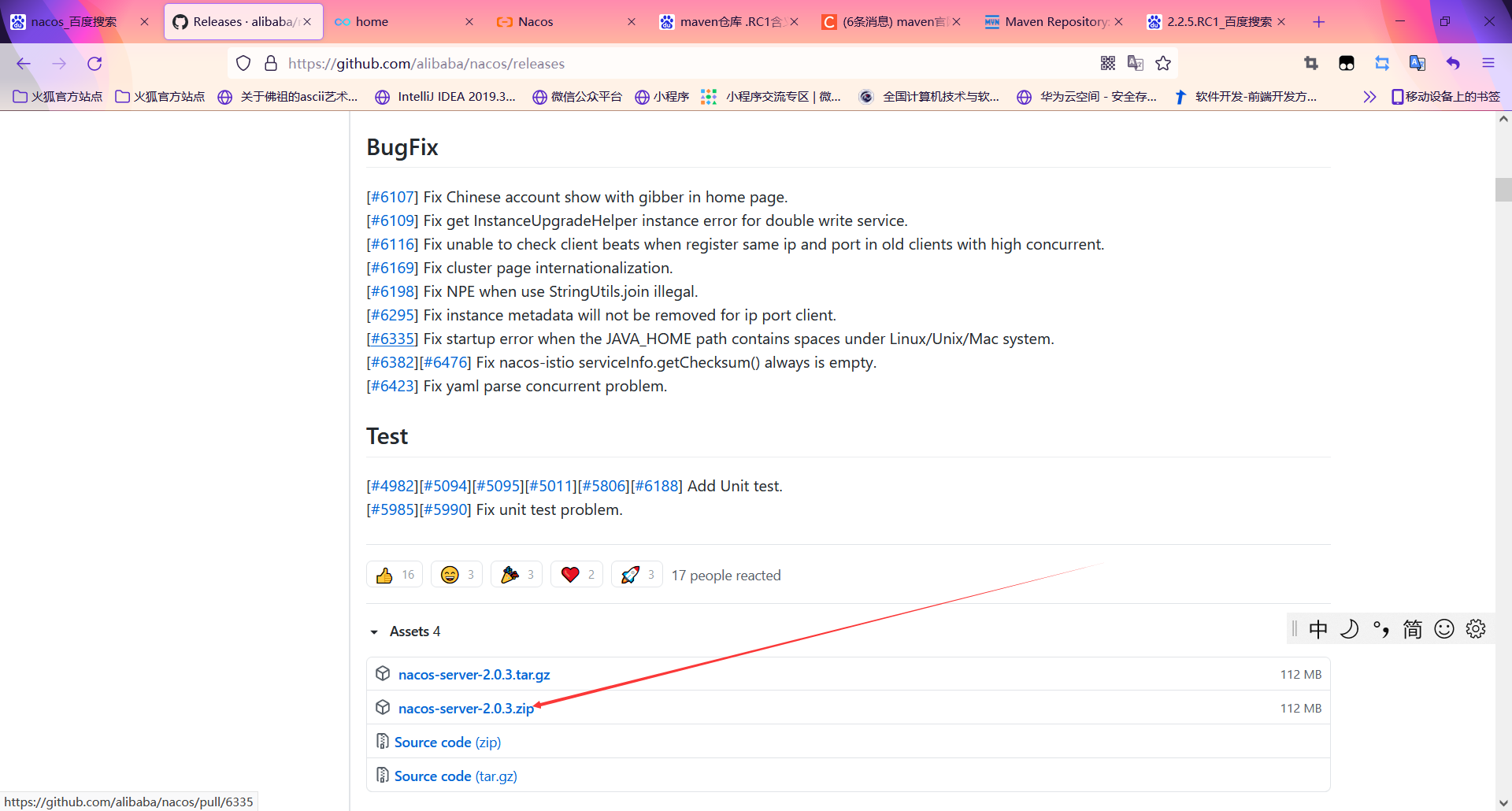Open input method settings gear

1476,629
